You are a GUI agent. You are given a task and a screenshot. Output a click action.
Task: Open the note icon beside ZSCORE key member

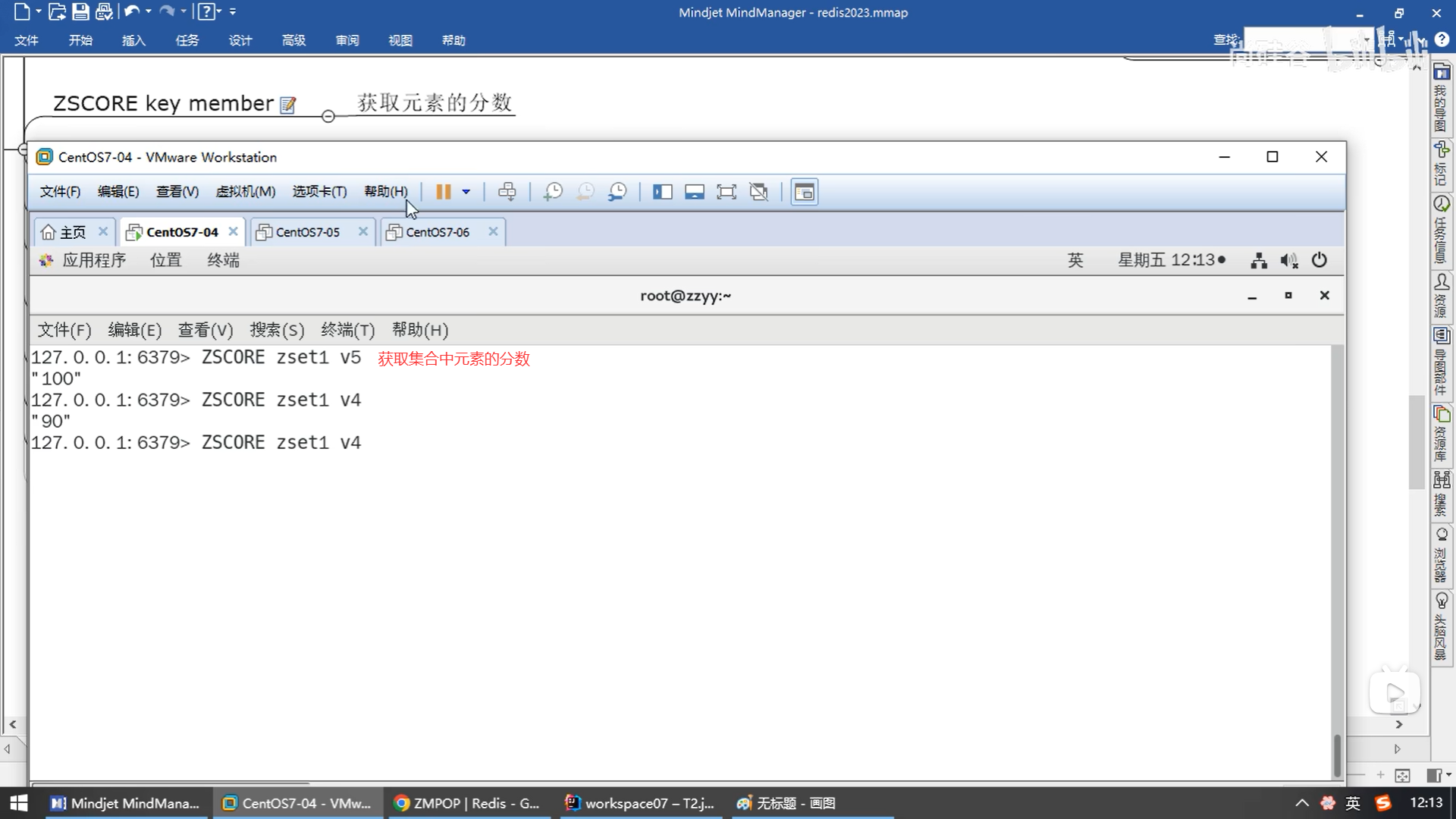point(287,105)
